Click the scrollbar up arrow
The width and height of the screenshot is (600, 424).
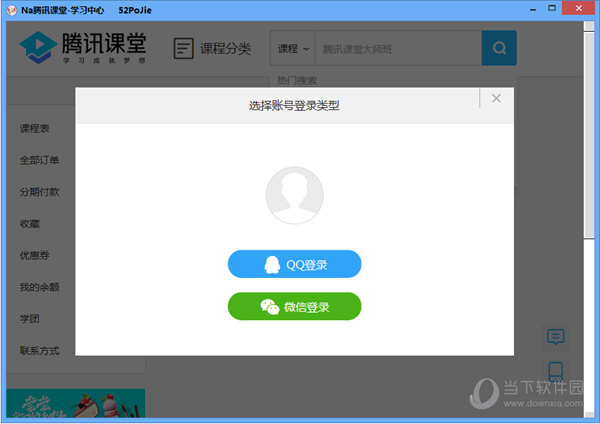pyautogui.click(x=589, y=26)
